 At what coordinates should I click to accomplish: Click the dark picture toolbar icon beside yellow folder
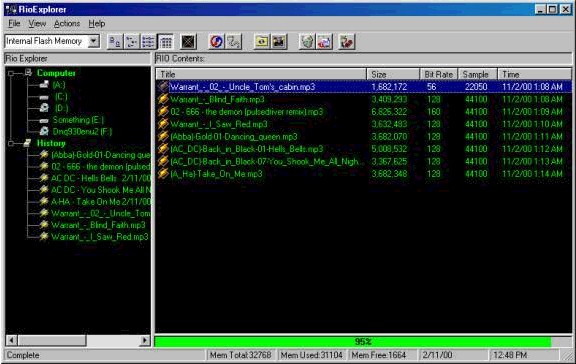tap(279, 42)
